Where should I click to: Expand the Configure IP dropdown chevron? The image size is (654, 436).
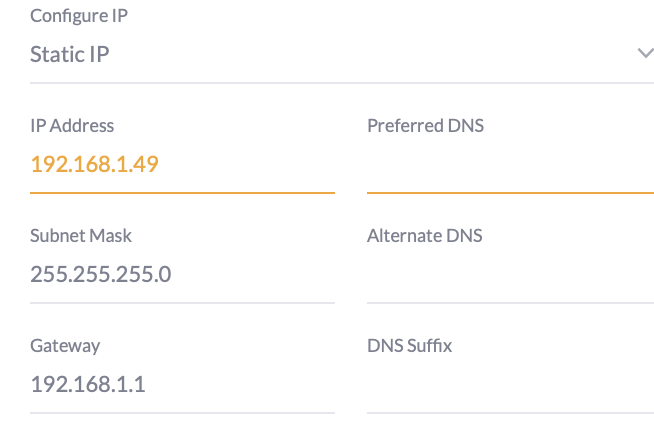pyautogui.click(x=645, y=53)
